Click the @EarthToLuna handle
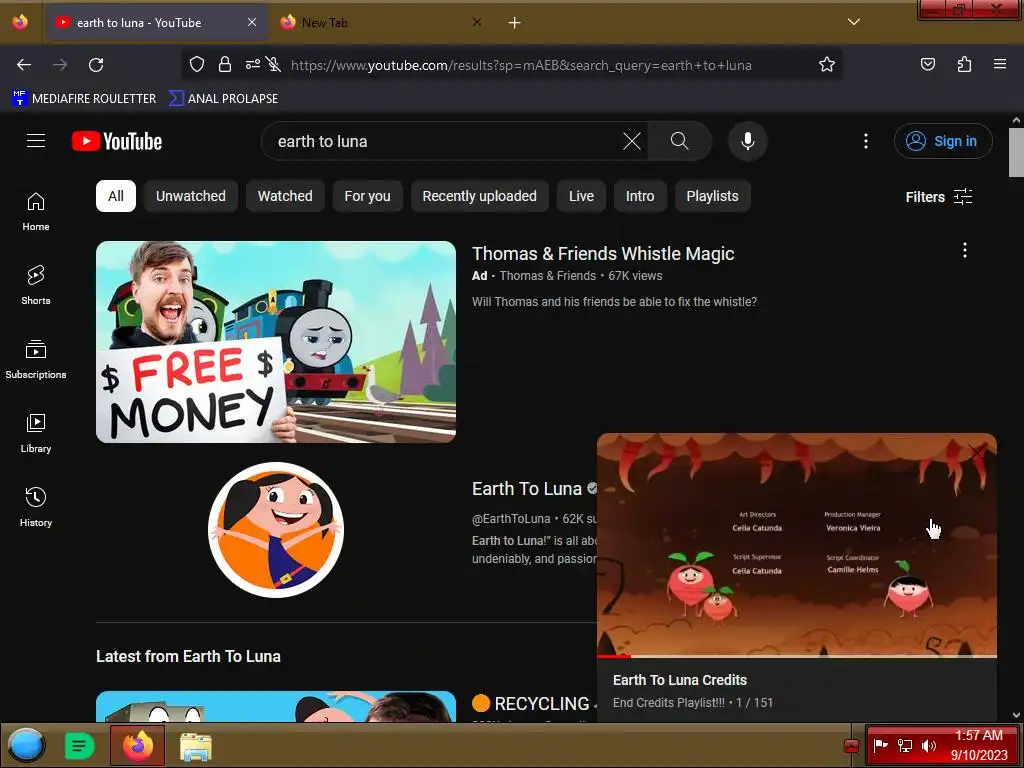The width and height of the screenshot is (1024, 768). tap(511, 519)
